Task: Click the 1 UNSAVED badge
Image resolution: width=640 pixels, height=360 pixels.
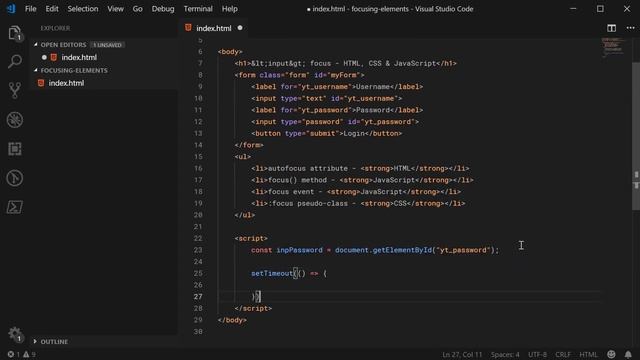Action: pyautogui.click(x=107, y=45)
